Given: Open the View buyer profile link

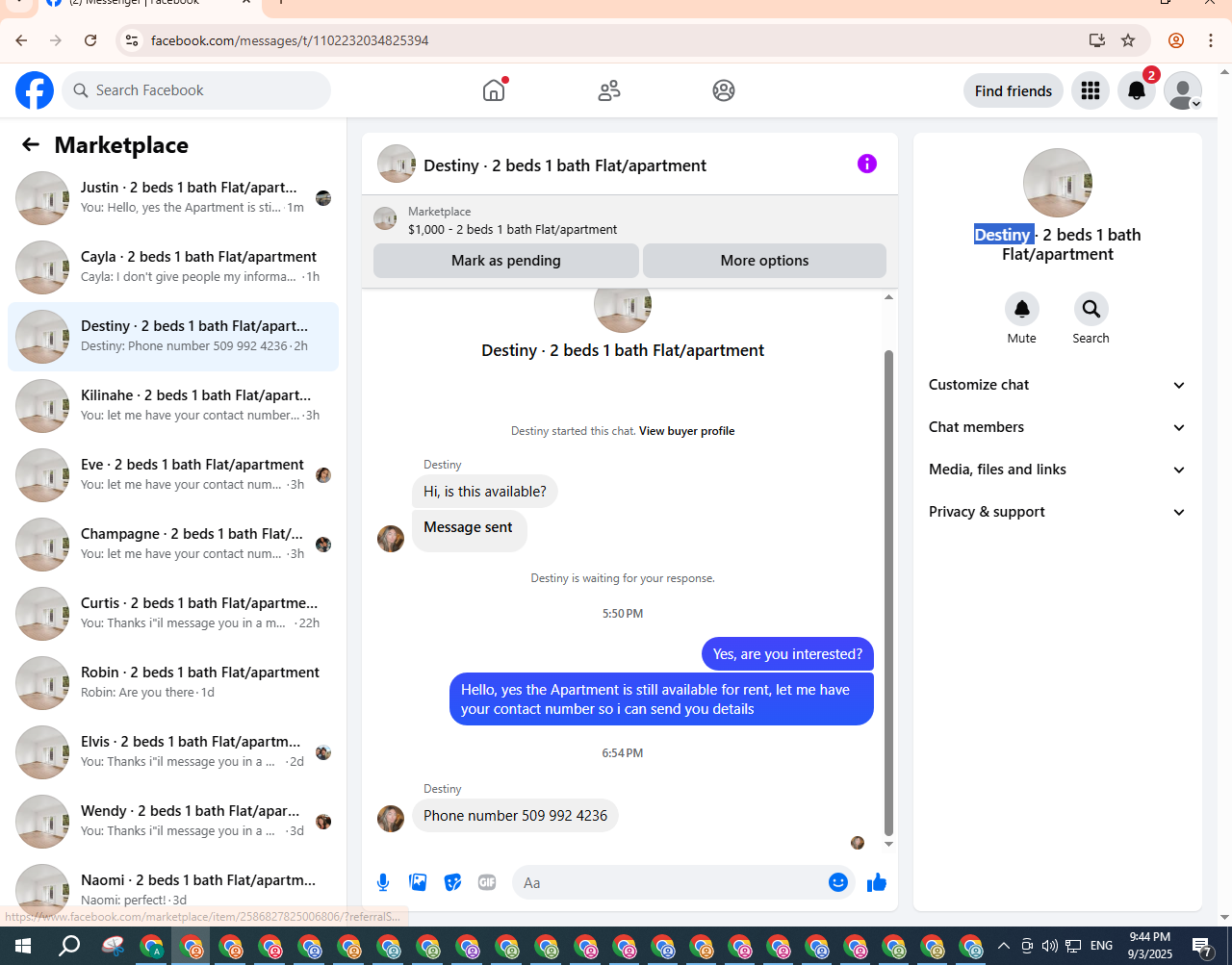Looking at the screenshot, I should click(687, 431).
